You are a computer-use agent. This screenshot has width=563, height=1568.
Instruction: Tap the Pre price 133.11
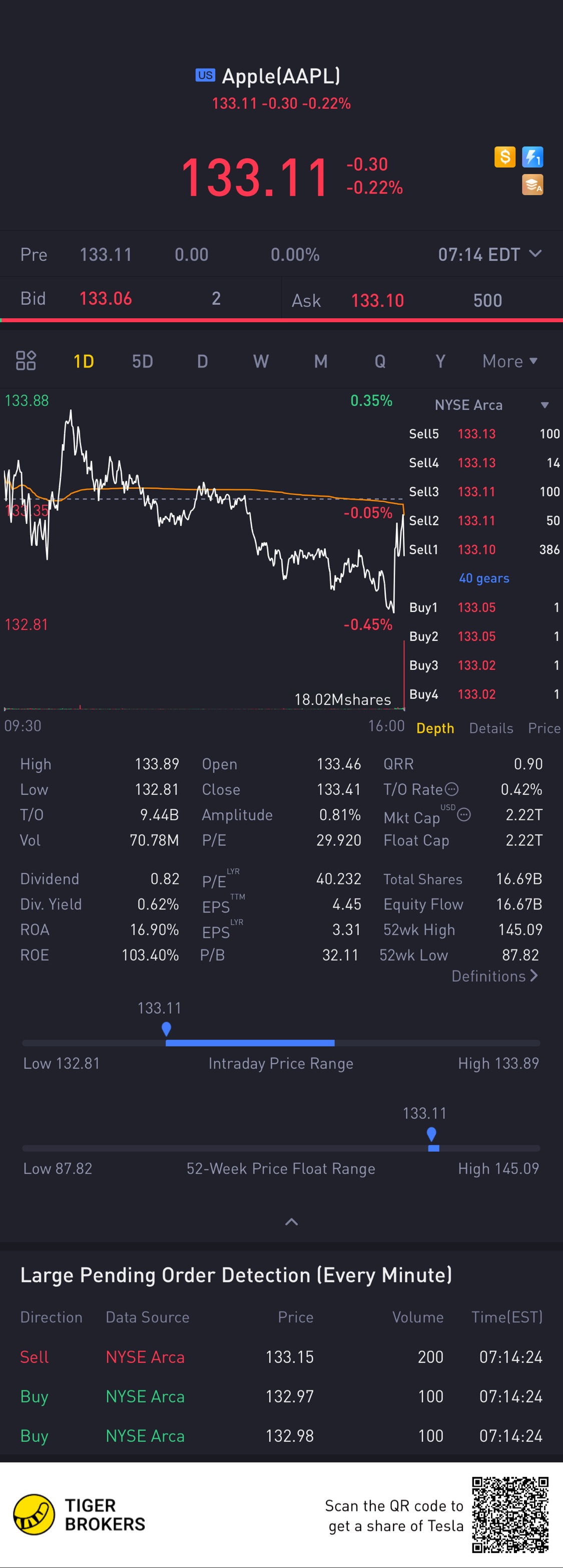[106, 255]
